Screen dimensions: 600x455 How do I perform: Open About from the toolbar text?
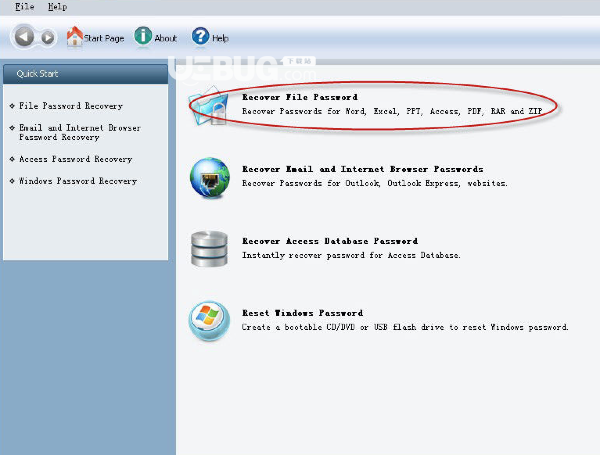[x=166, y=38]
